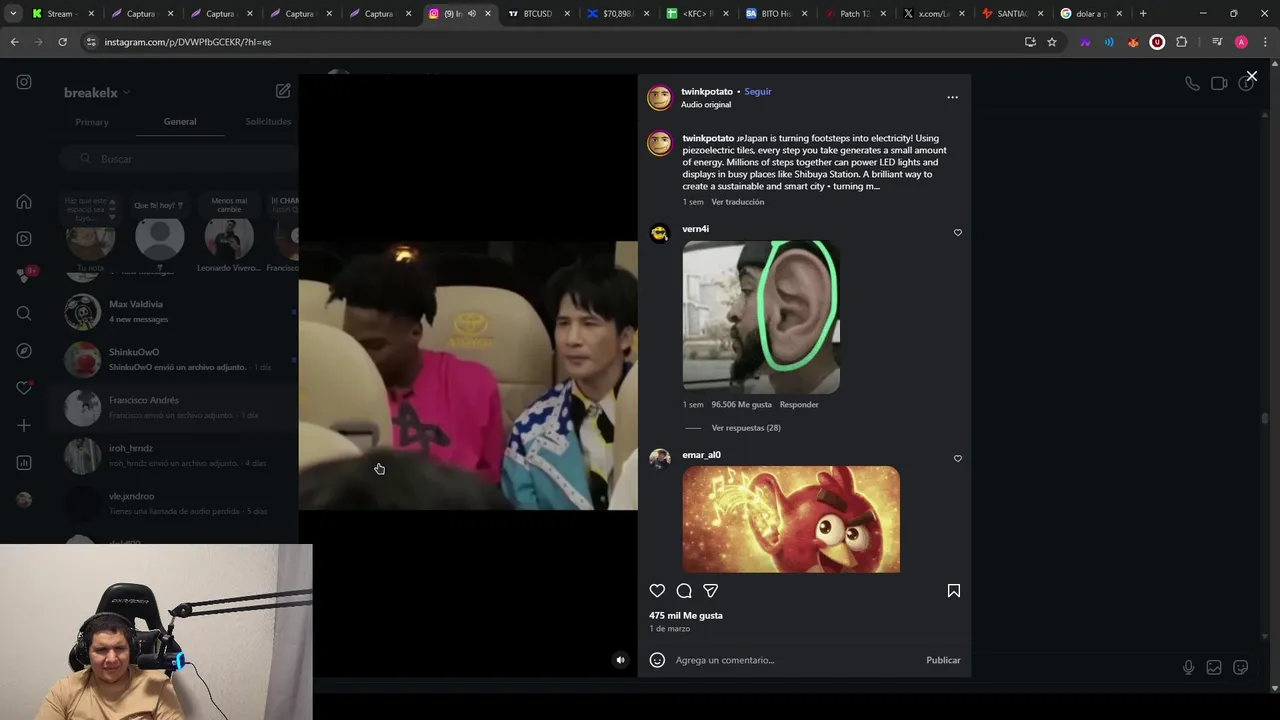Click 'Ver traducción' under the caption

click(738, 202)
